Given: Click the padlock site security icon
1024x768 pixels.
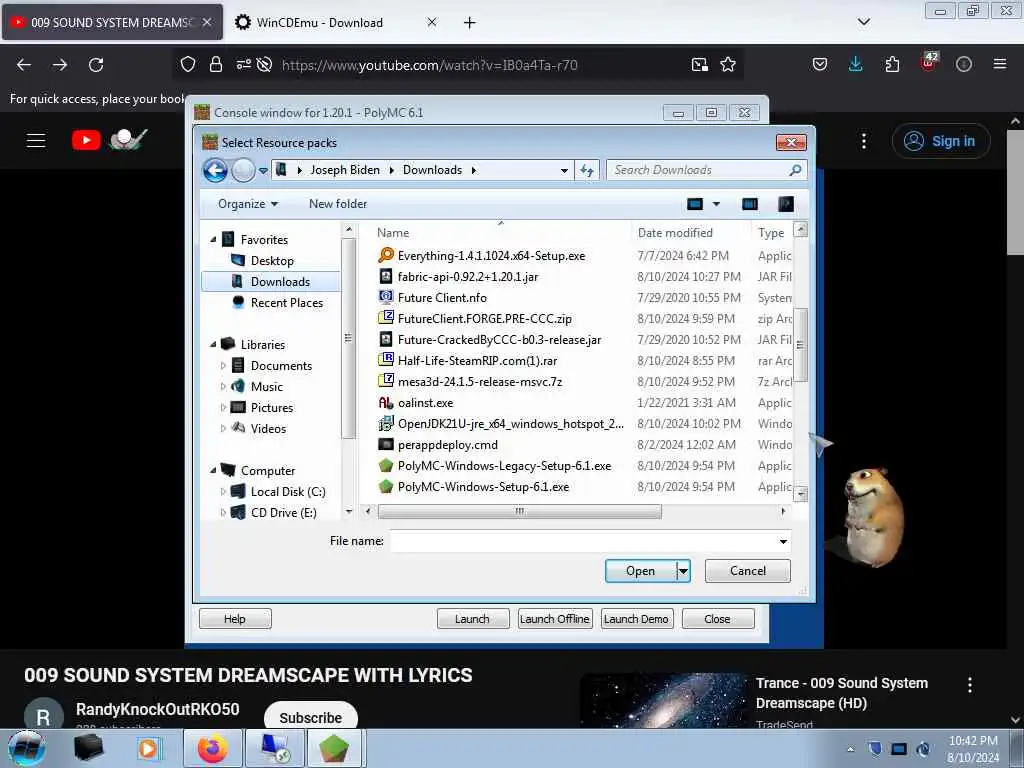Looking at the screenshot, I should click(216, 65).
